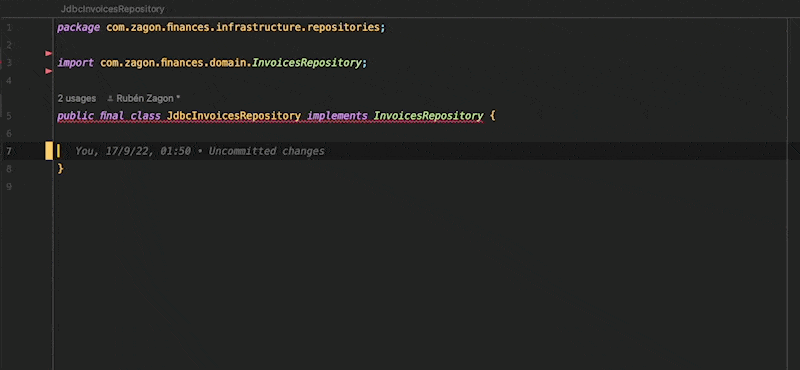800x370 pixels.
Task: Click the "2 usages" code hint
Action: [x=77, y=98]
